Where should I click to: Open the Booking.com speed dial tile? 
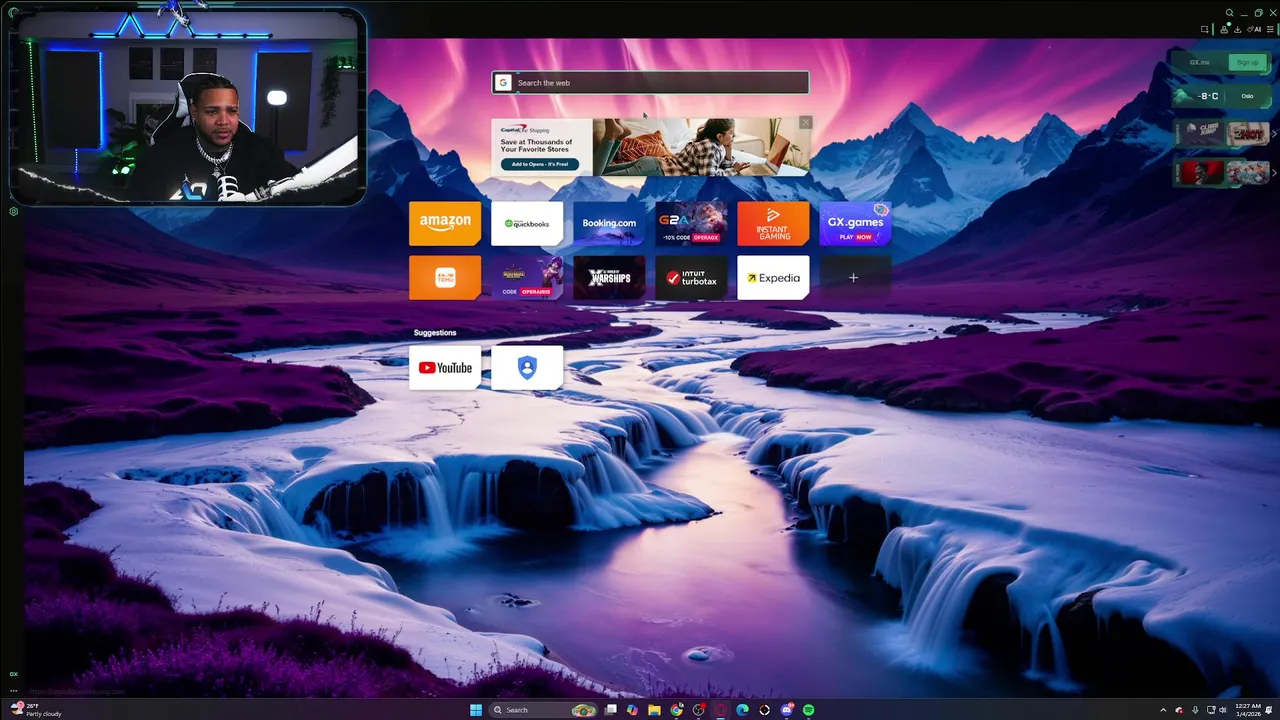[609, 223]
